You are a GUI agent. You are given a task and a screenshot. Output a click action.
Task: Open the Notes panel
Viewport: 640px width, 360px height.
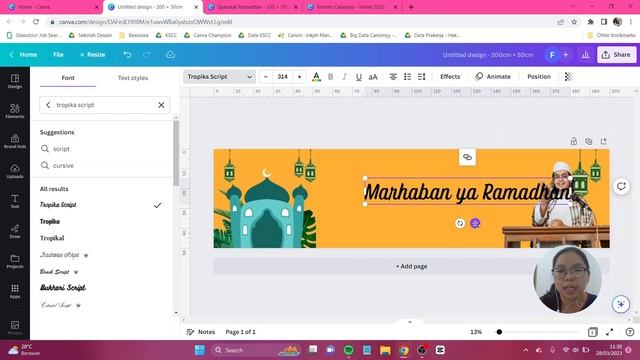pyautogui.click(x=200, y=332)
